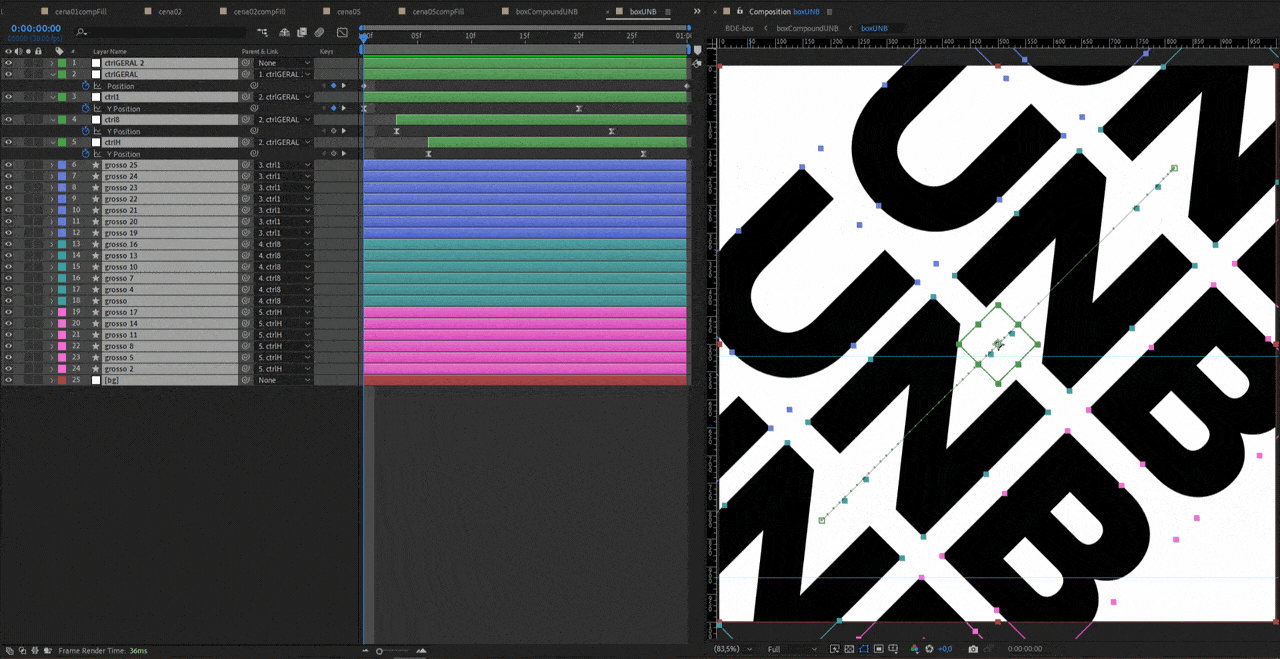Open parent dropdown for grosso 16 layer

click(284, 244)
